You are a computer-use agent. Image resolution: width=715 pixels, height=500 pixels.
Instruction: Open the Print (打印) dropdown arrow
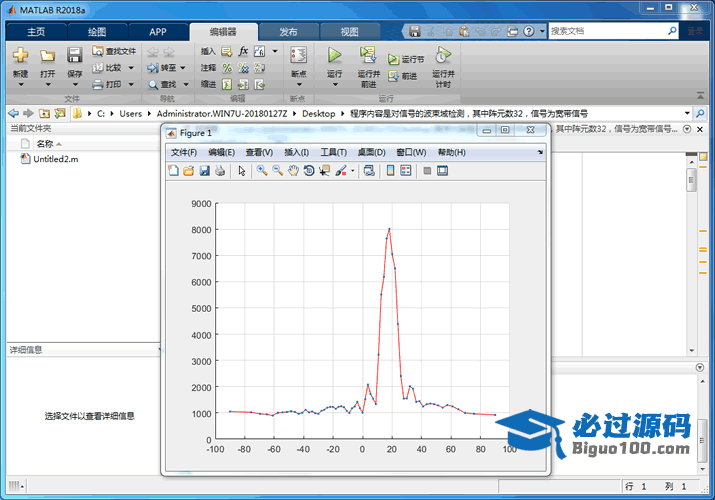[131, 84]
